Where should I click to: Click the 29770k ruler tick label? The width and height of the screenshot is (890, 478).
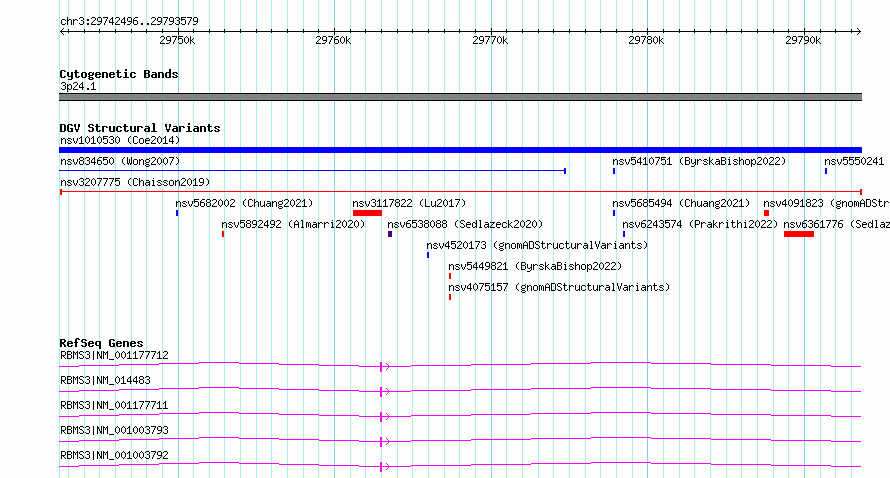[490, 40]
